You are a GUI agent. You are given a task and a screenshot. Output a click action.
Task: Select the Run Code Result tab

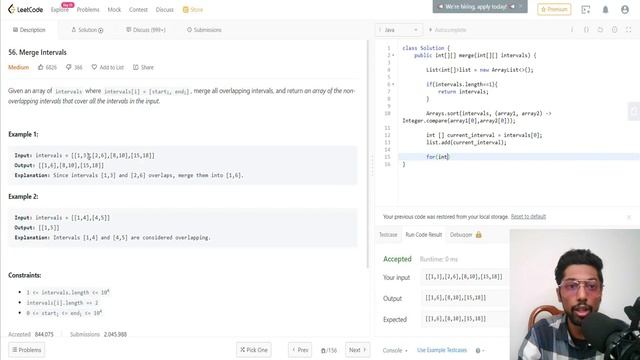[424, 235]
